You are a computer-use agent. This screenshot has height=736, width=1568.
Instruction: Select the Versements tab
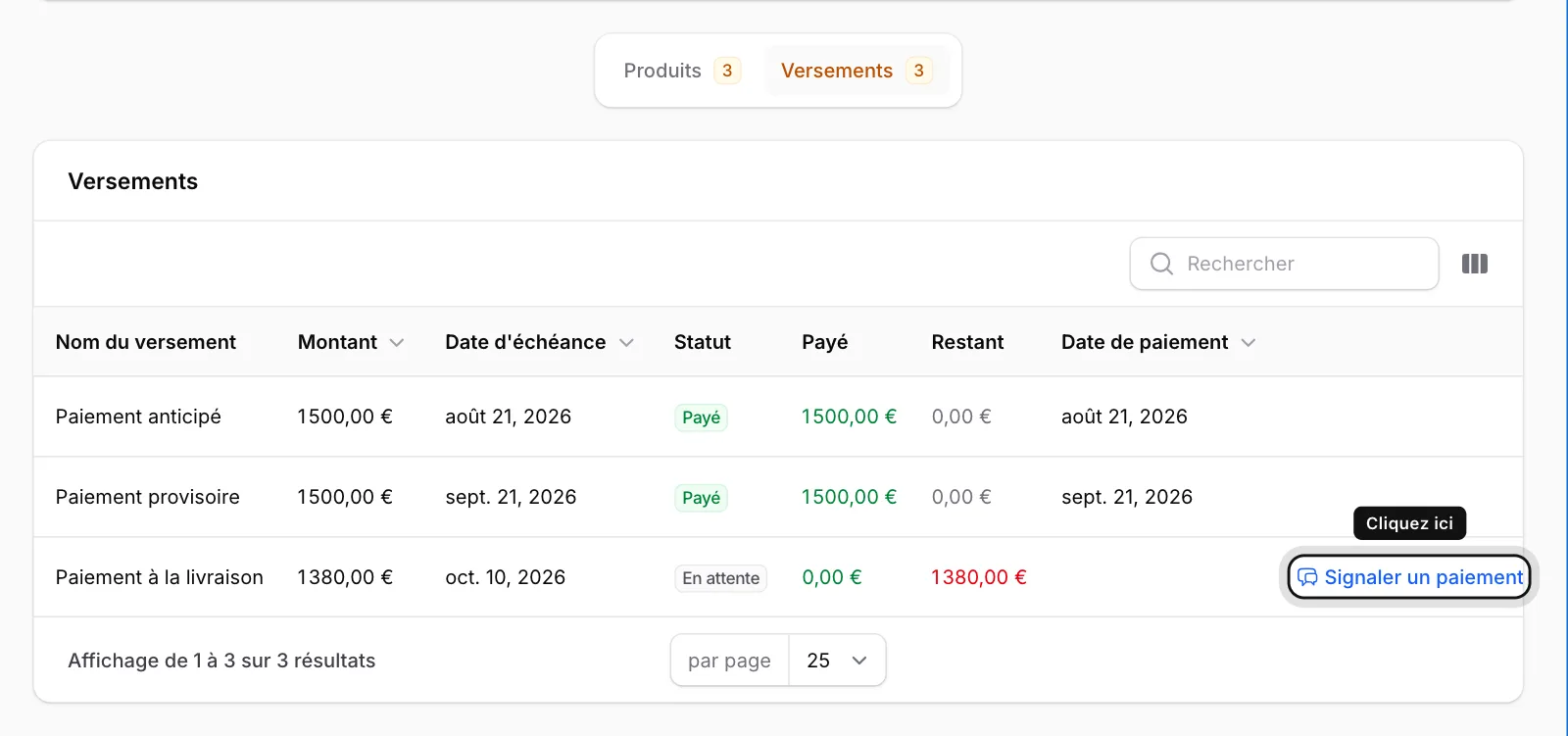(x=856, y=71)
